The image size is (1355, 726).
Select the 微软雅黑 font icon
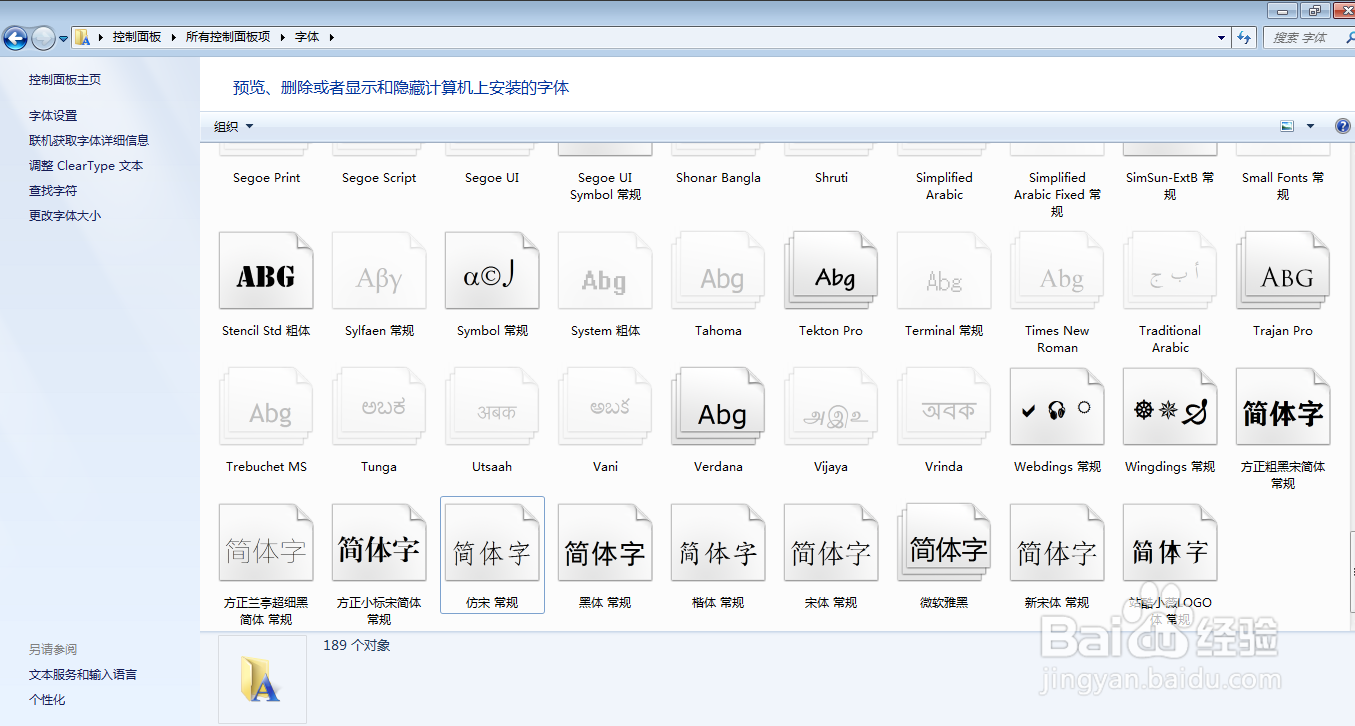[944, 543]
